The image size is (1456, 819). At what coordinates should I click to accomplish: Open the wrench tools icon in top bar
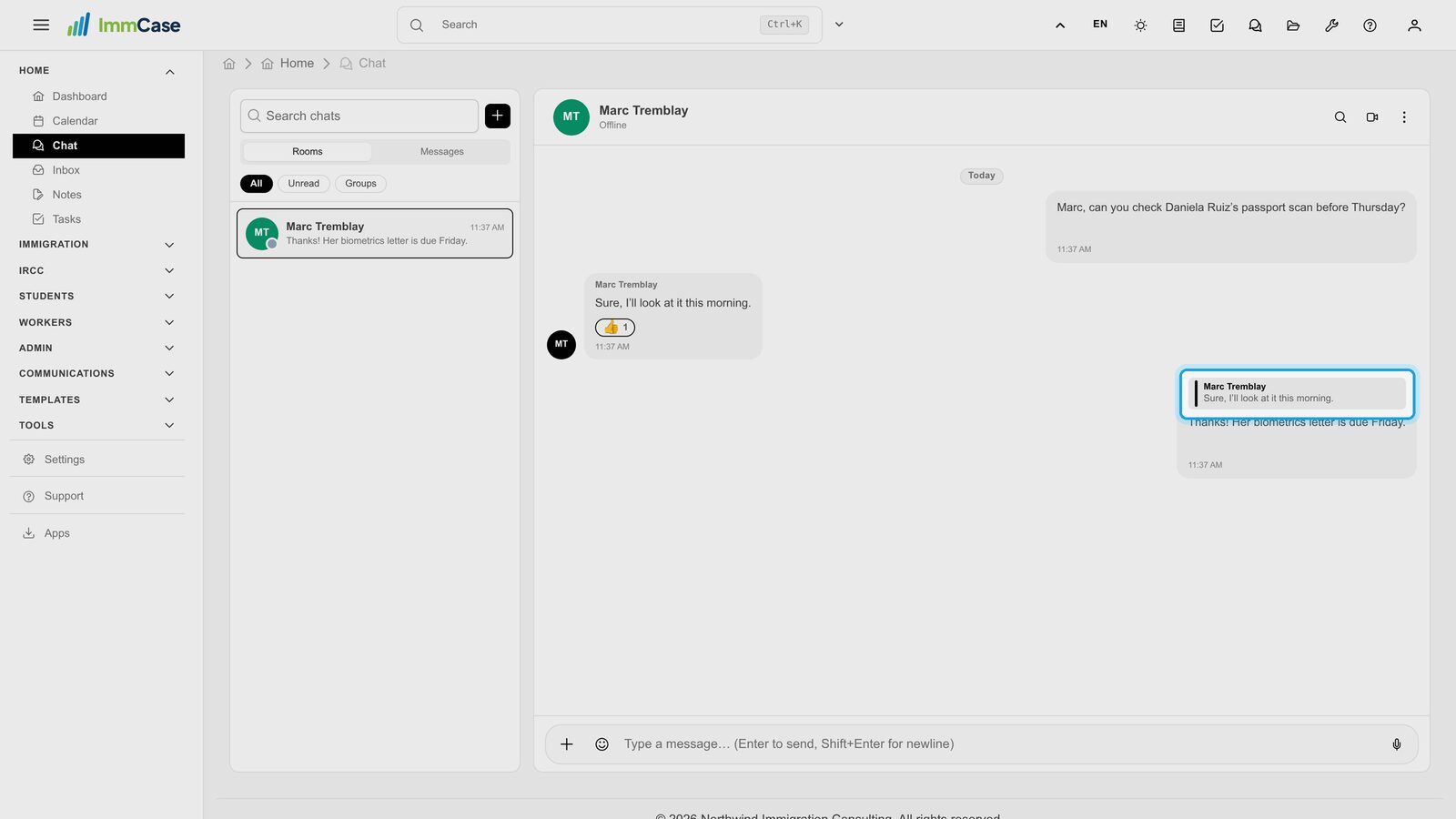(1331, 25)
